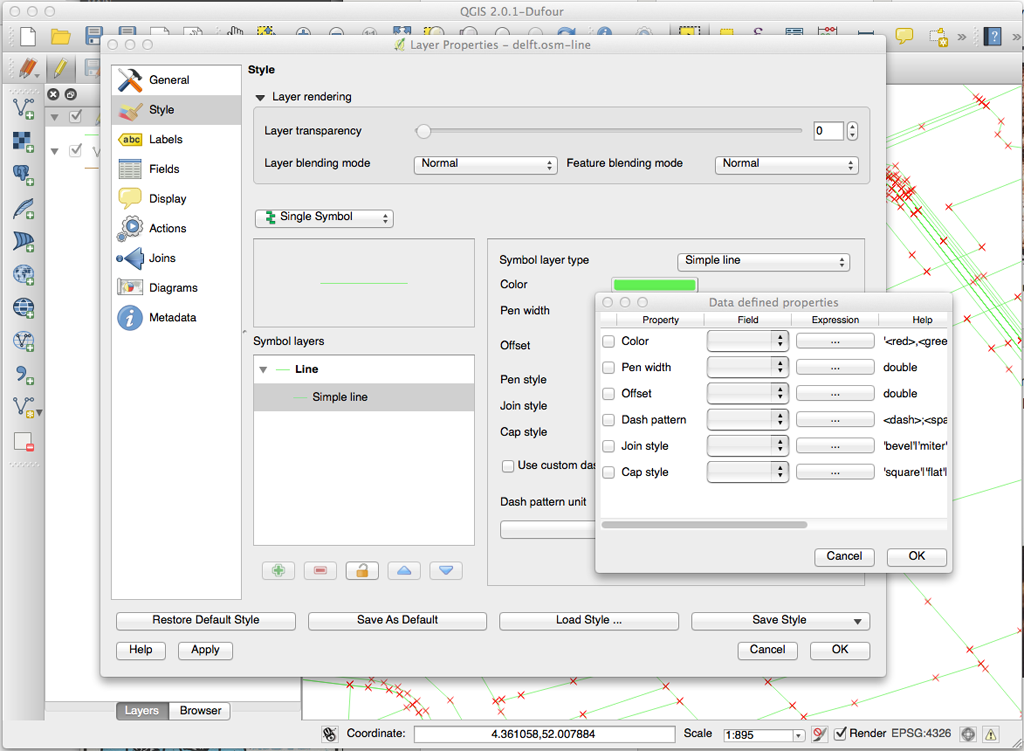1024x751 pixels.
Task: Open the Joins section in sidebar
Action: 162,258
